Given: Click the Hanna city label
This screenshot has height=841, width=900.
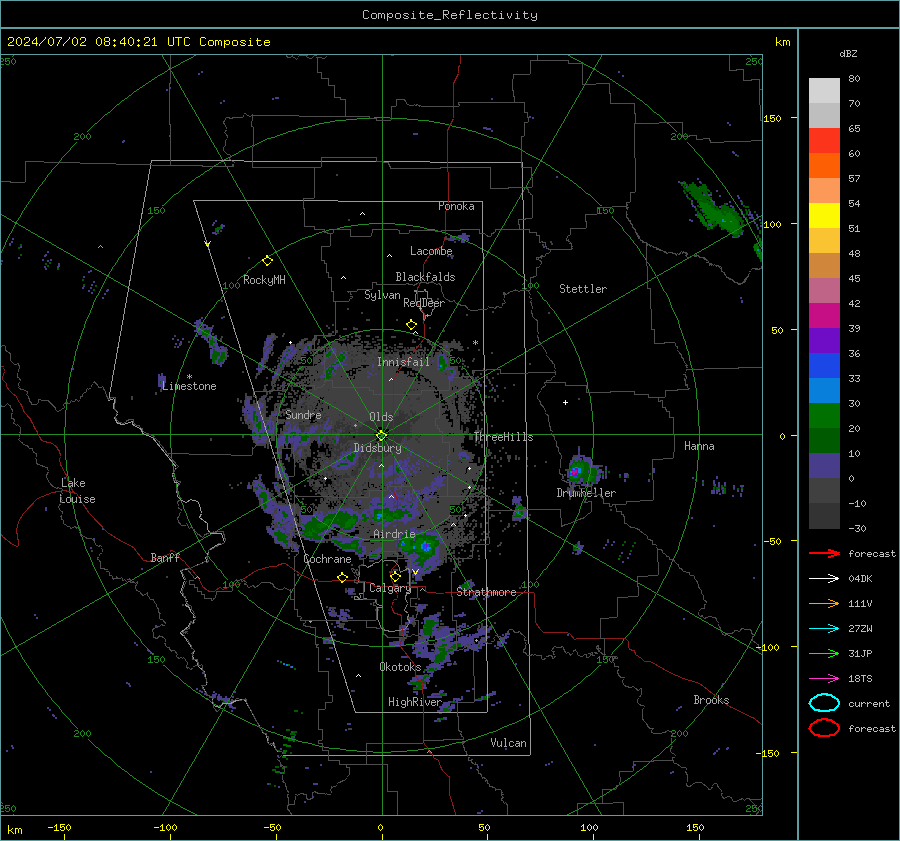Looking at the screenshot, I should pos(699,446).
